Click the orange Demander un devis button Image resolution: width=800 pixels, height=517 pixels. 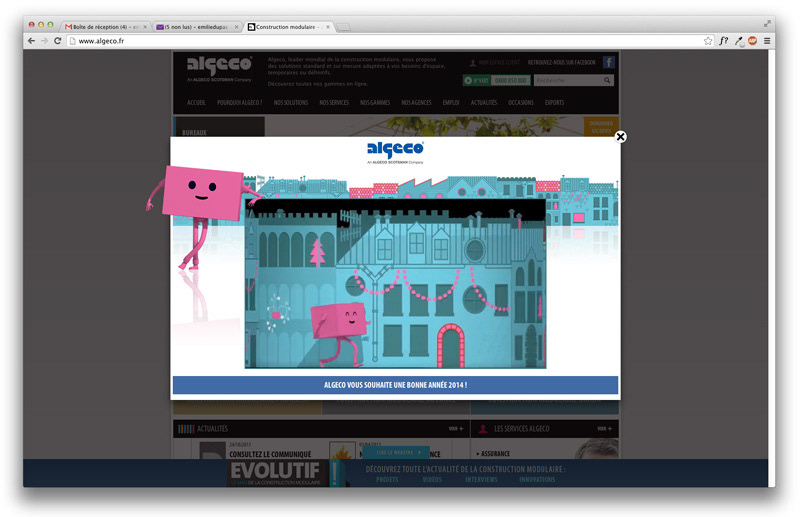coord(601,127)
